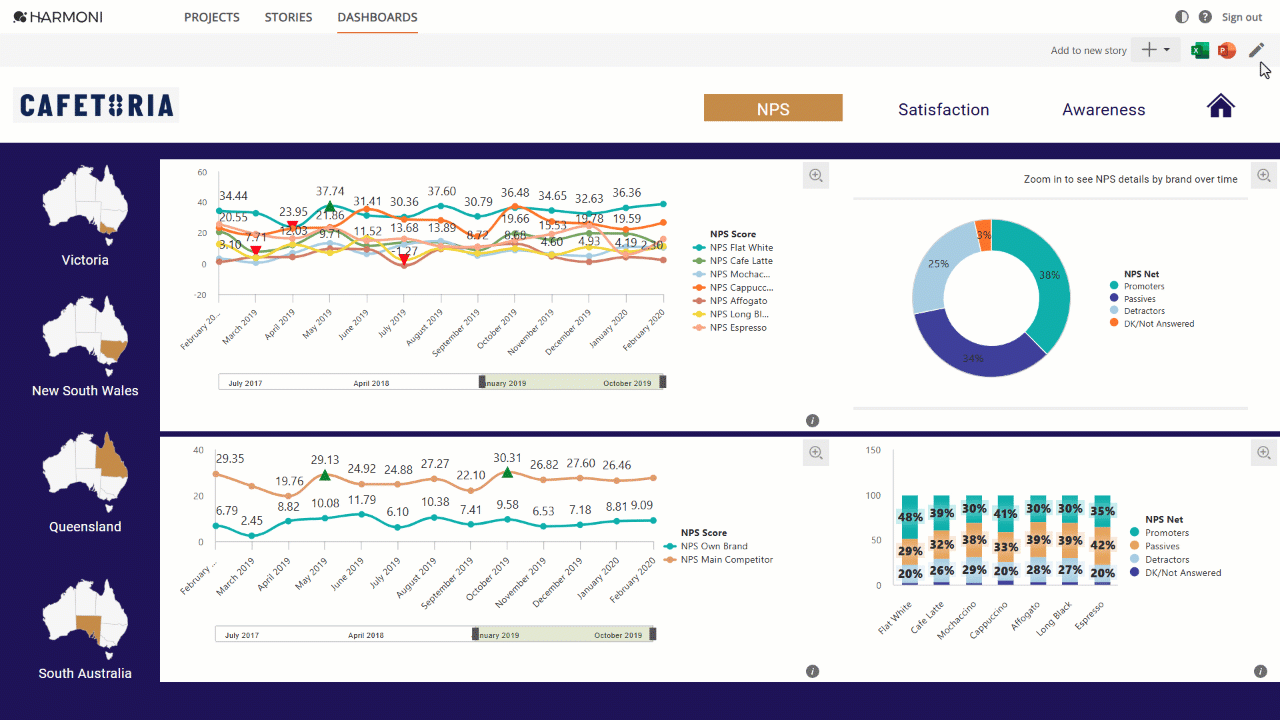The width and height of the screenshot is (1280, 720).
Task: Open the help question mark icon
Action: [x=1205, y=17]
